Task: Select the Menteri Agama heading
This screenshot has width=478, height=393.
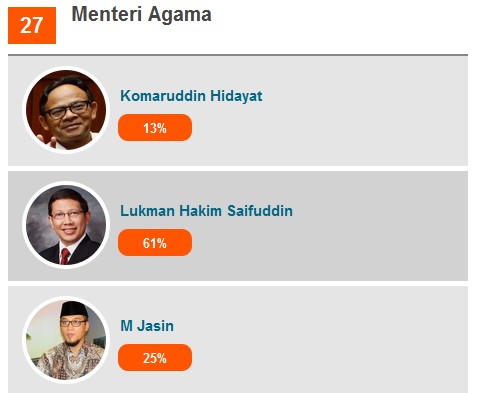Action: point(142,14)
